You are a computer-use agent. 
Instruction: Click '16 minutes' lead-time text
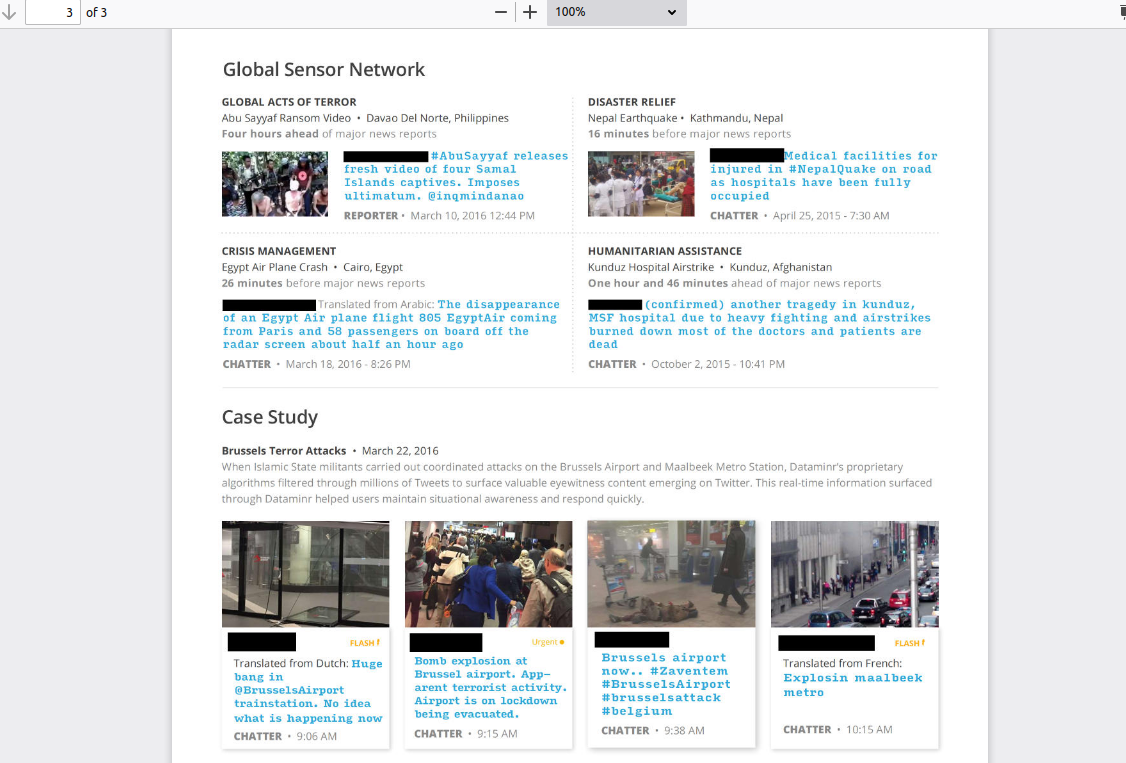[618, 134]
